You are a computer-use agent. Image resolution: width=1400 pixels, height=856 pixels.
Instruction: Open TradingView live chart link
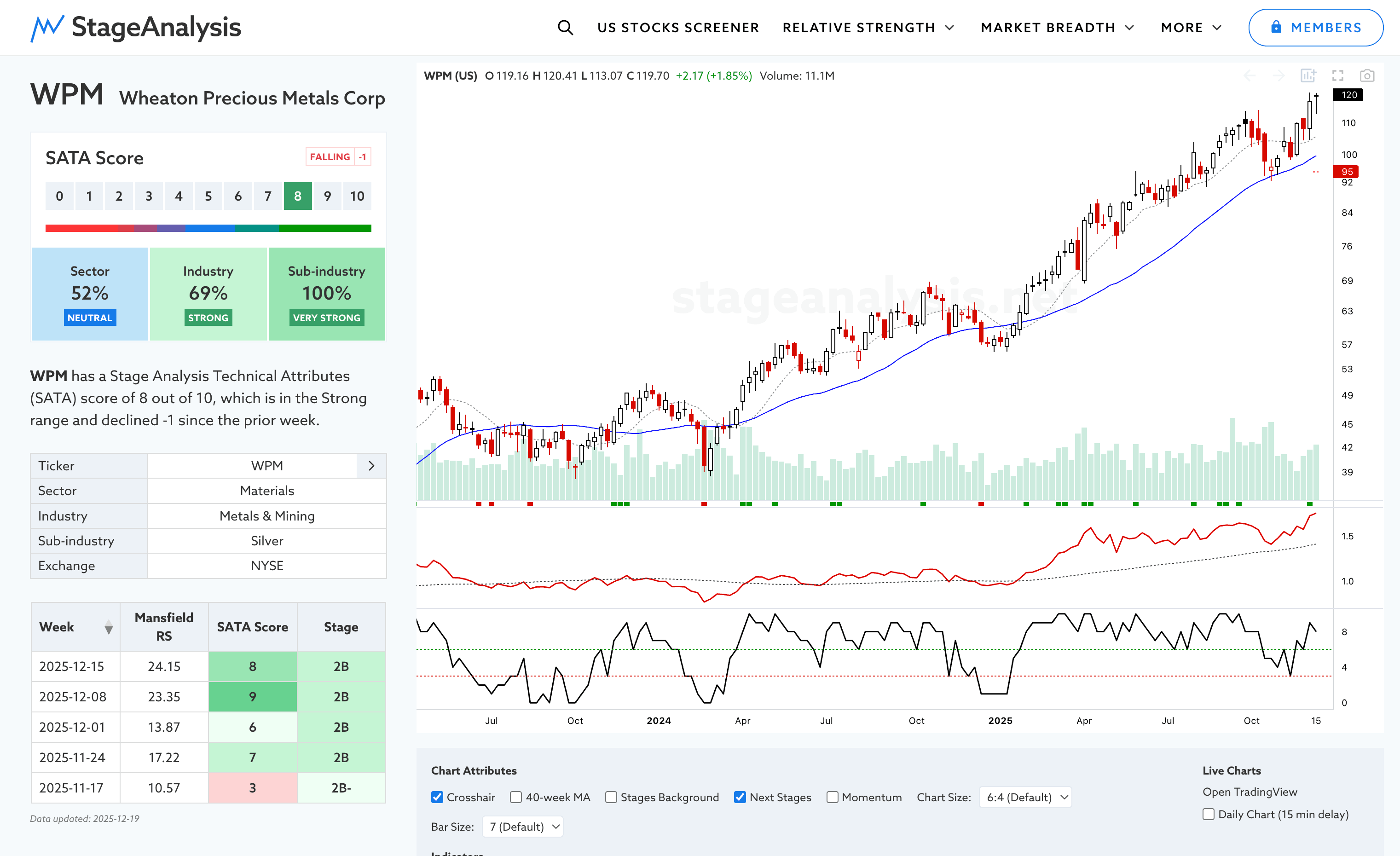point(1250,791)
